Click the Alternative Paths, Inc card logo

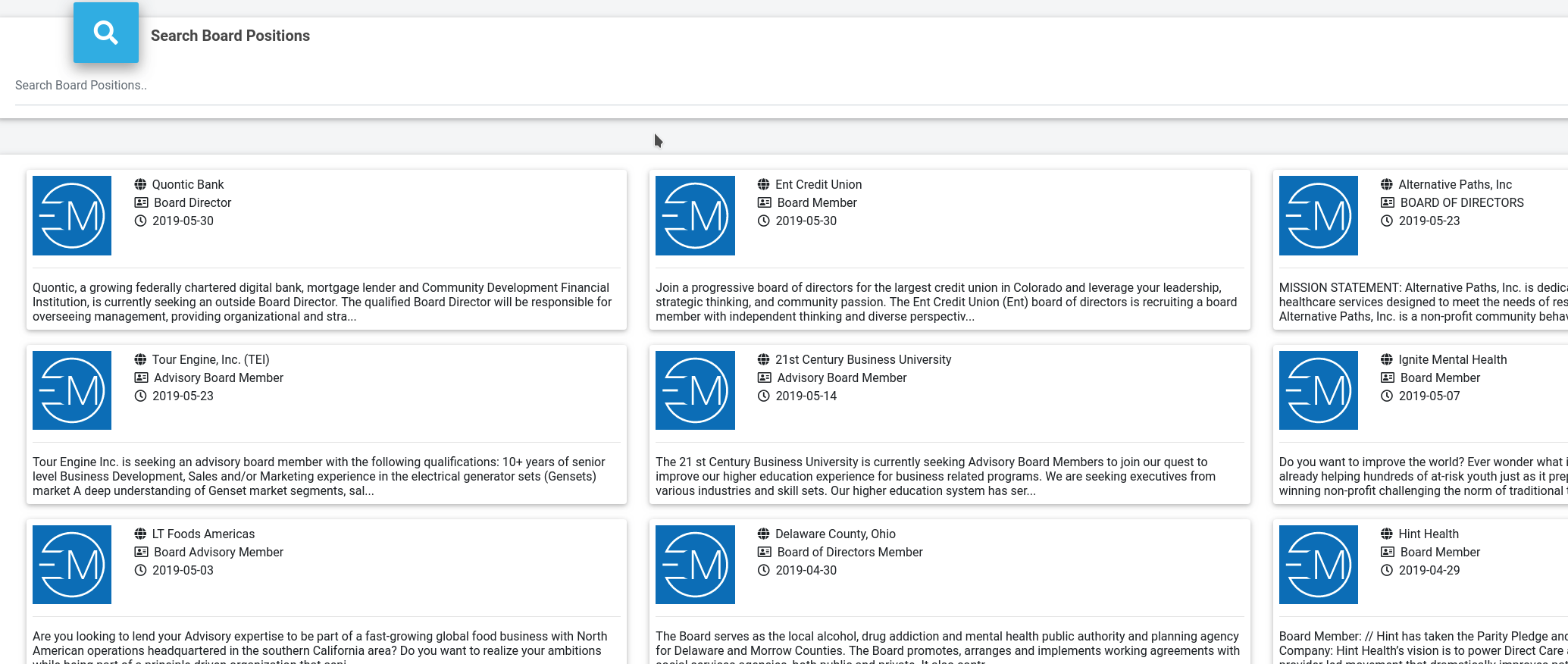[1319, 215]
